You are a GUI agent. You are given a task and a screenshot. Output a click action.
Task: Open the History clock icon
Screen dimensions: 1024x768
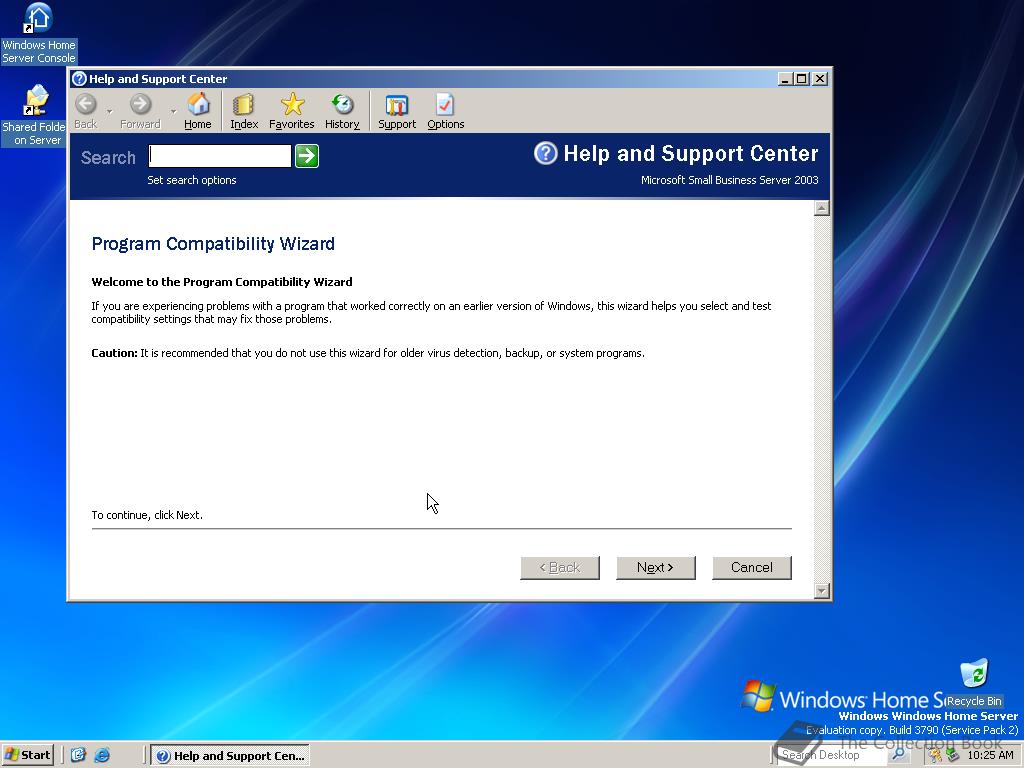point(342,110)
